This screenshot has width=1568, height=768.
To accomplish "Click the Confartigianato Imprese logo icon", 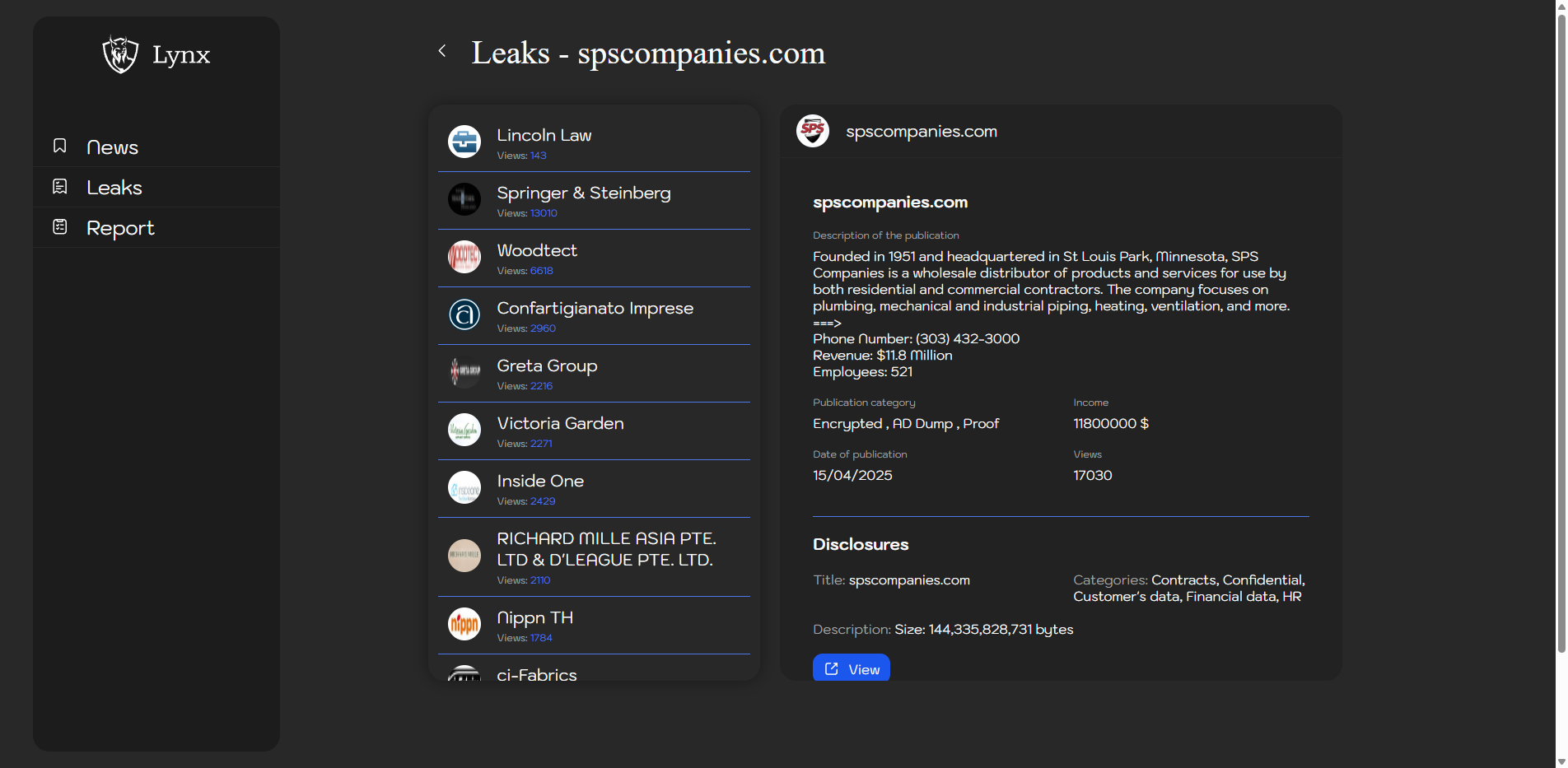I will coord(464,314).
